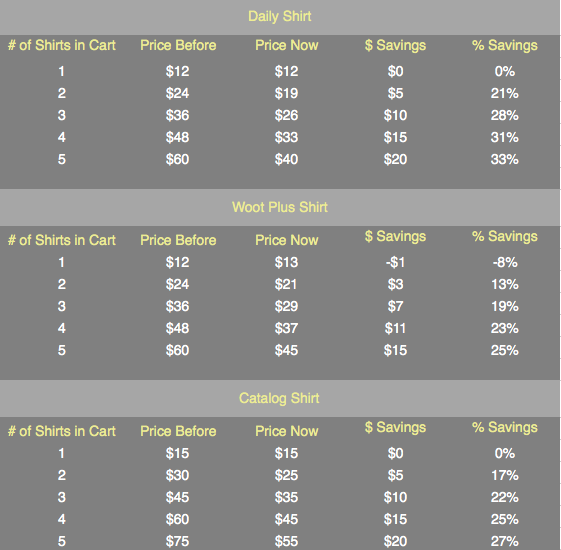Click '# of Shirts in Cart' header in Daily Shirt
The image size is (561, 550).
[x=62, y=45]
